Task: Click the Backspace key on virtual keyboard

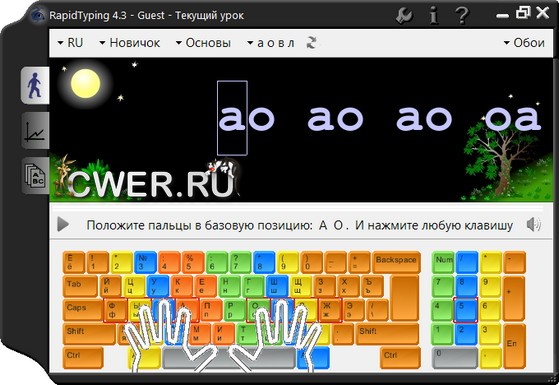Action: [396, 262]
